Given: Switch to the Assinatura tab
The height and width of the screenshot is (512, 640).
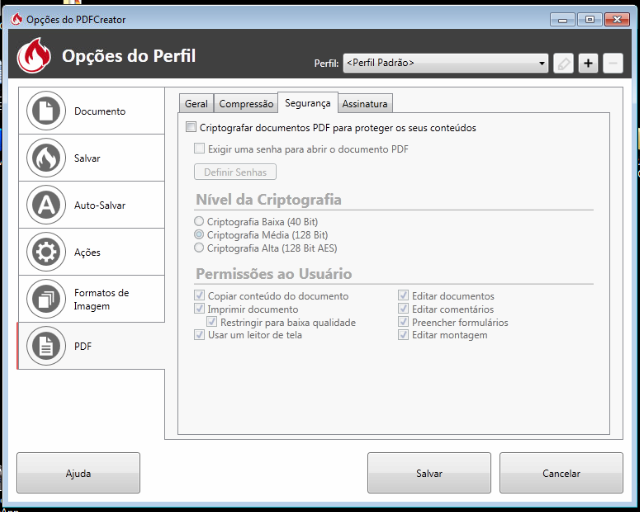Looking at the screenshot, I should click(x=365, y=104).
